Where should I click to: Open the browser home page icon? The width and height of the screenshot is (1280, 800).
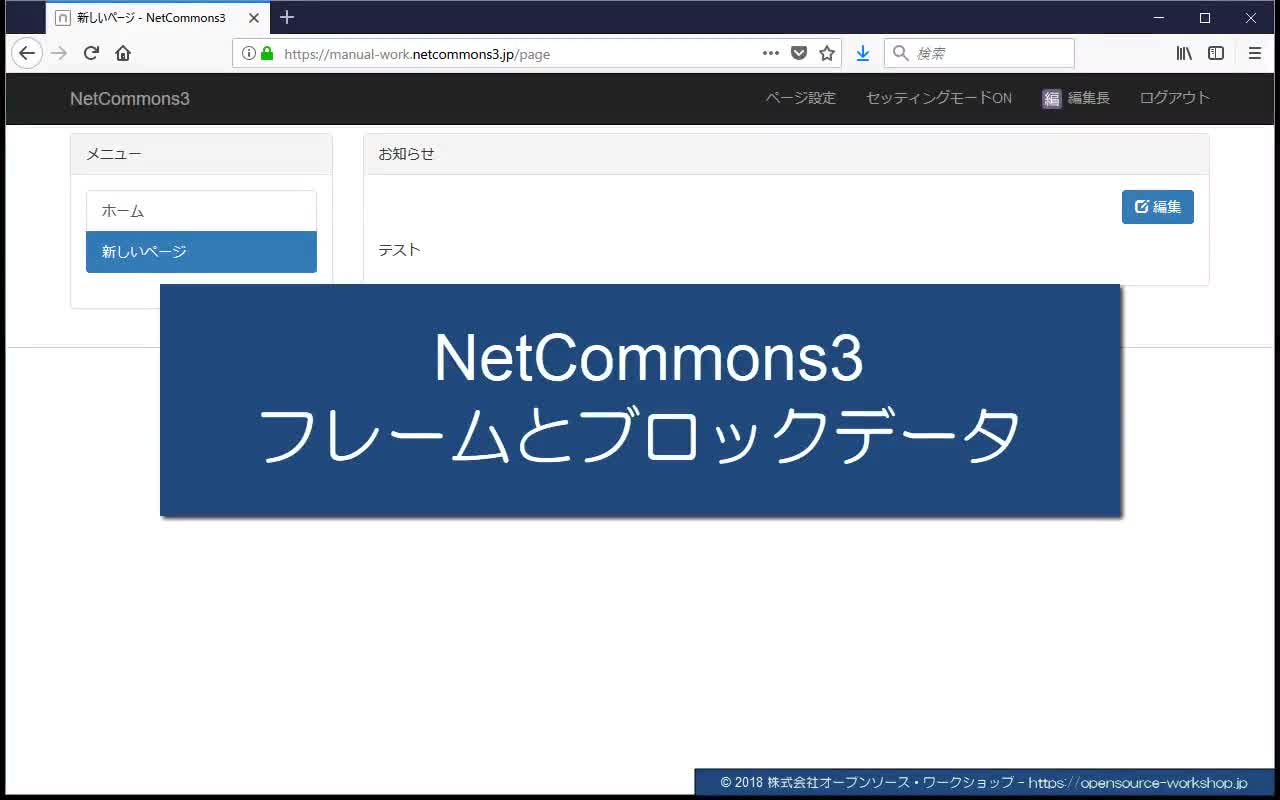123,53
